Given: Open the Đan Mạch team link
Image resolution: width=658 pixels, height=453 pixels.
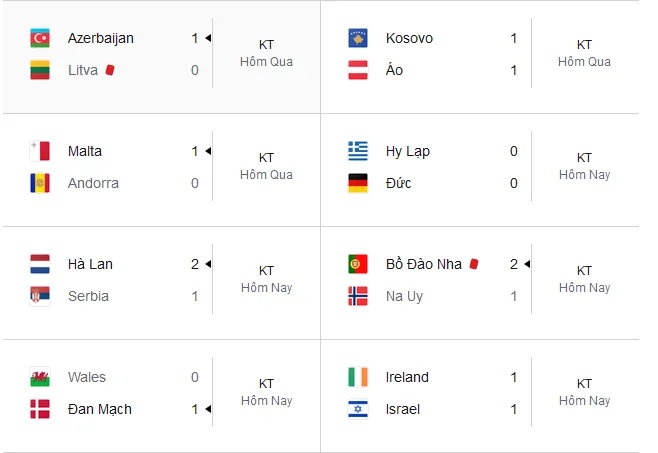Looking at the screenshot, I should 100,409.
